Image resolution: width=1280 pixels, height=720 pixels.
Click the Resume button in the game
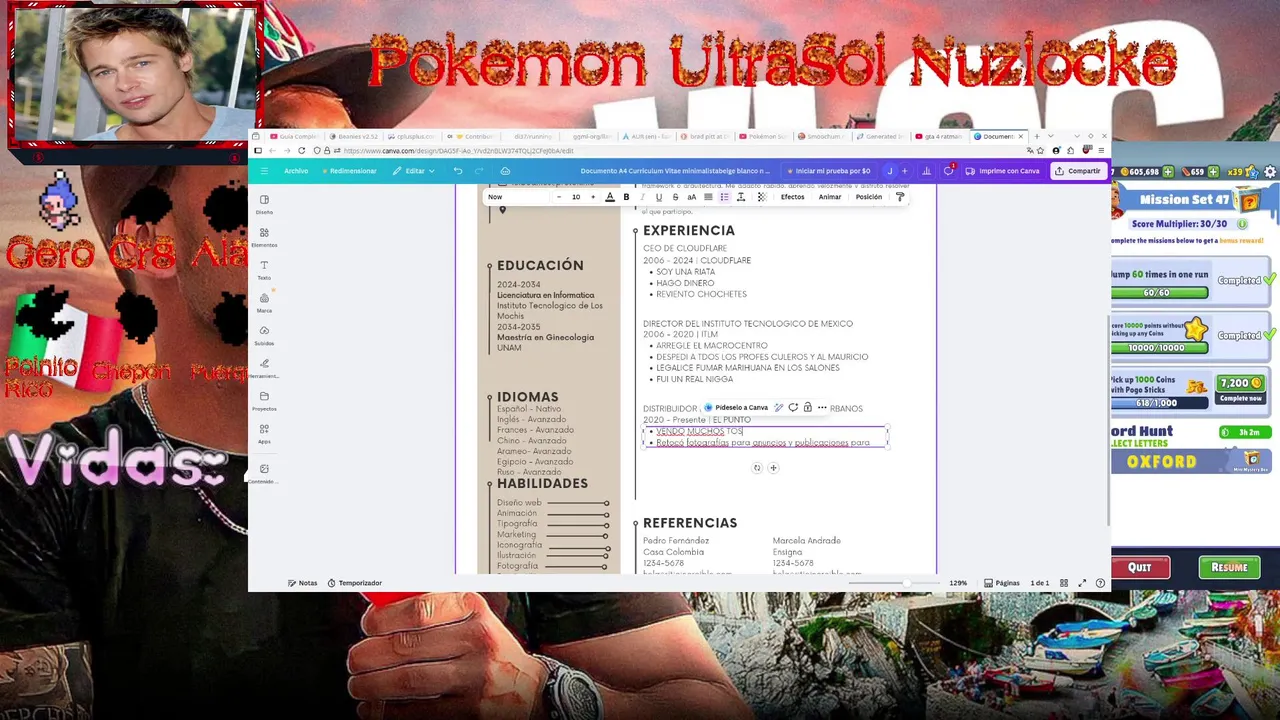[x=1229, y=567]
